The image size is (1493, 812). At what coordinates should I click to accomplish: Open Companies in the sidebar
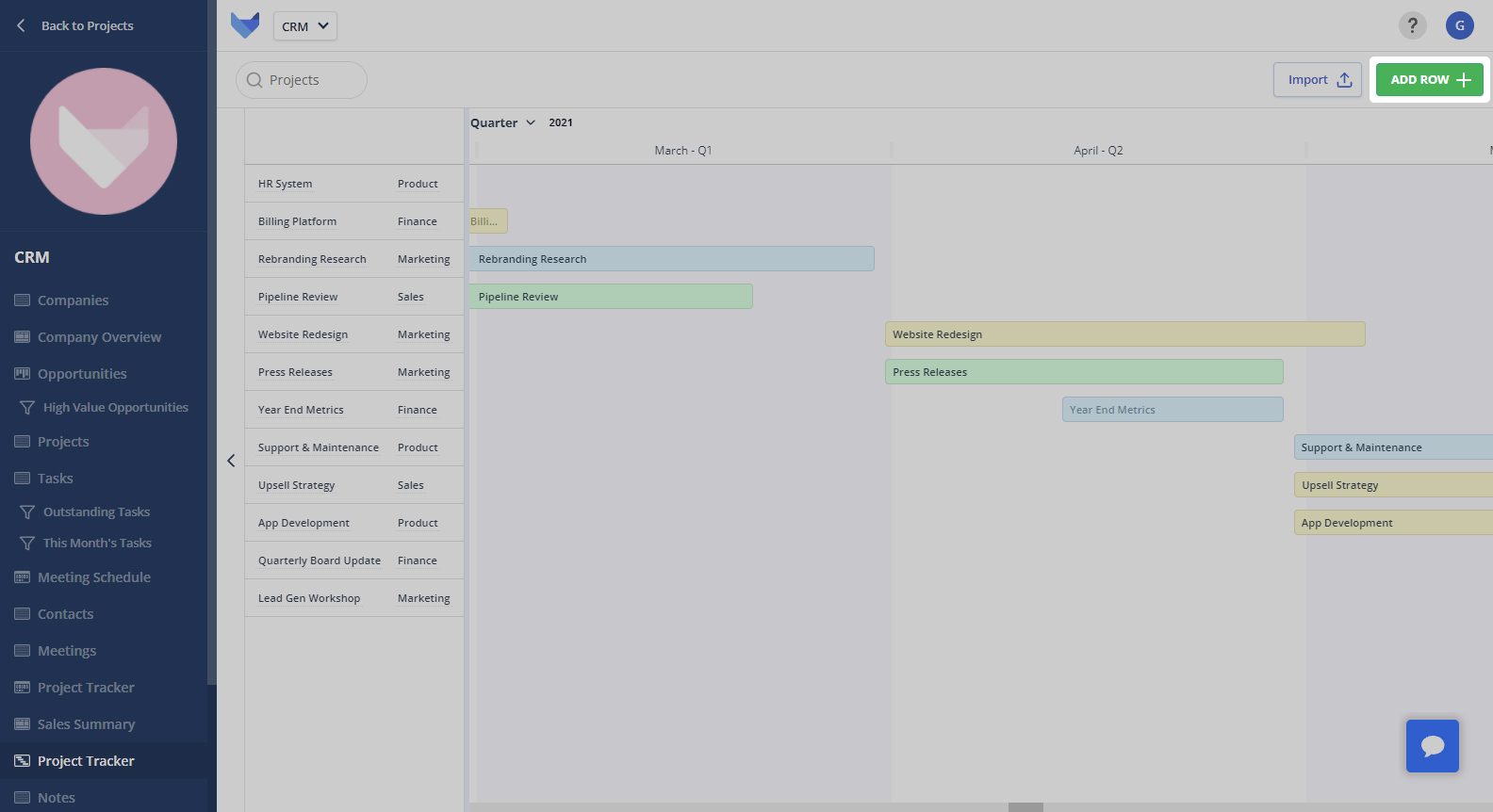pos(73,300)
